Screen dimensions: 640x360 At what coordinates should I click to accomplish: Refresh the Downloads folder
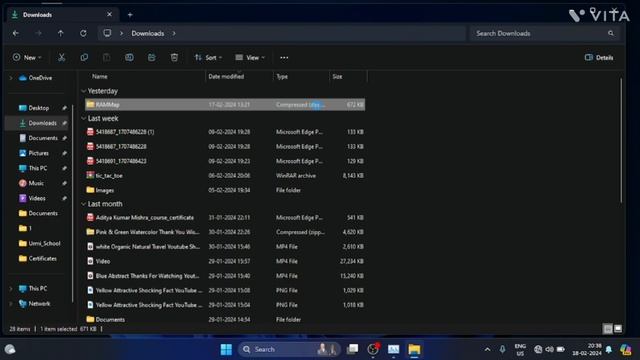coord(83,33)
